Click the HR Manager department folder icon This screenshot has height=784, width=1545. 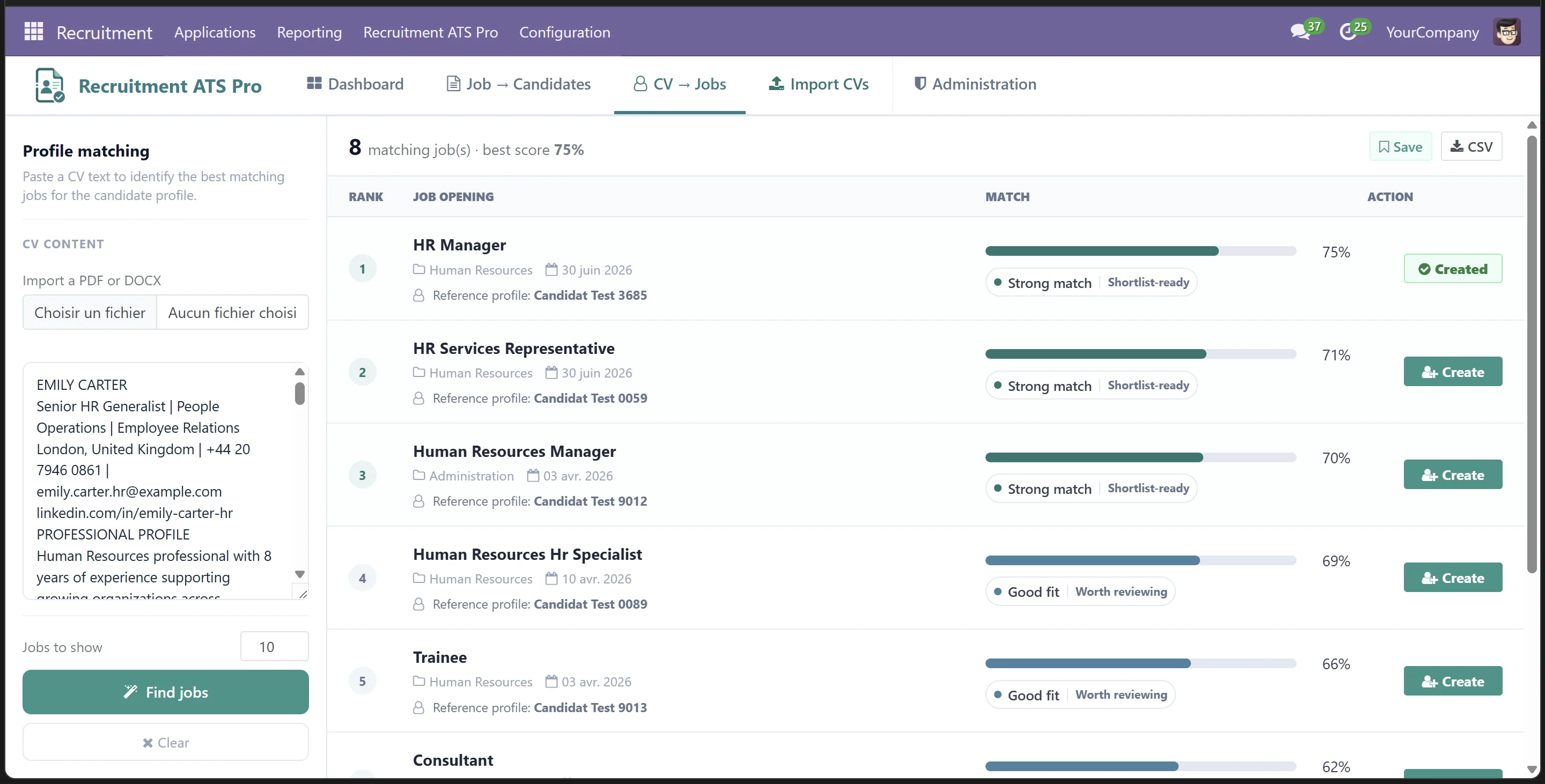click(x=418, y=270)
